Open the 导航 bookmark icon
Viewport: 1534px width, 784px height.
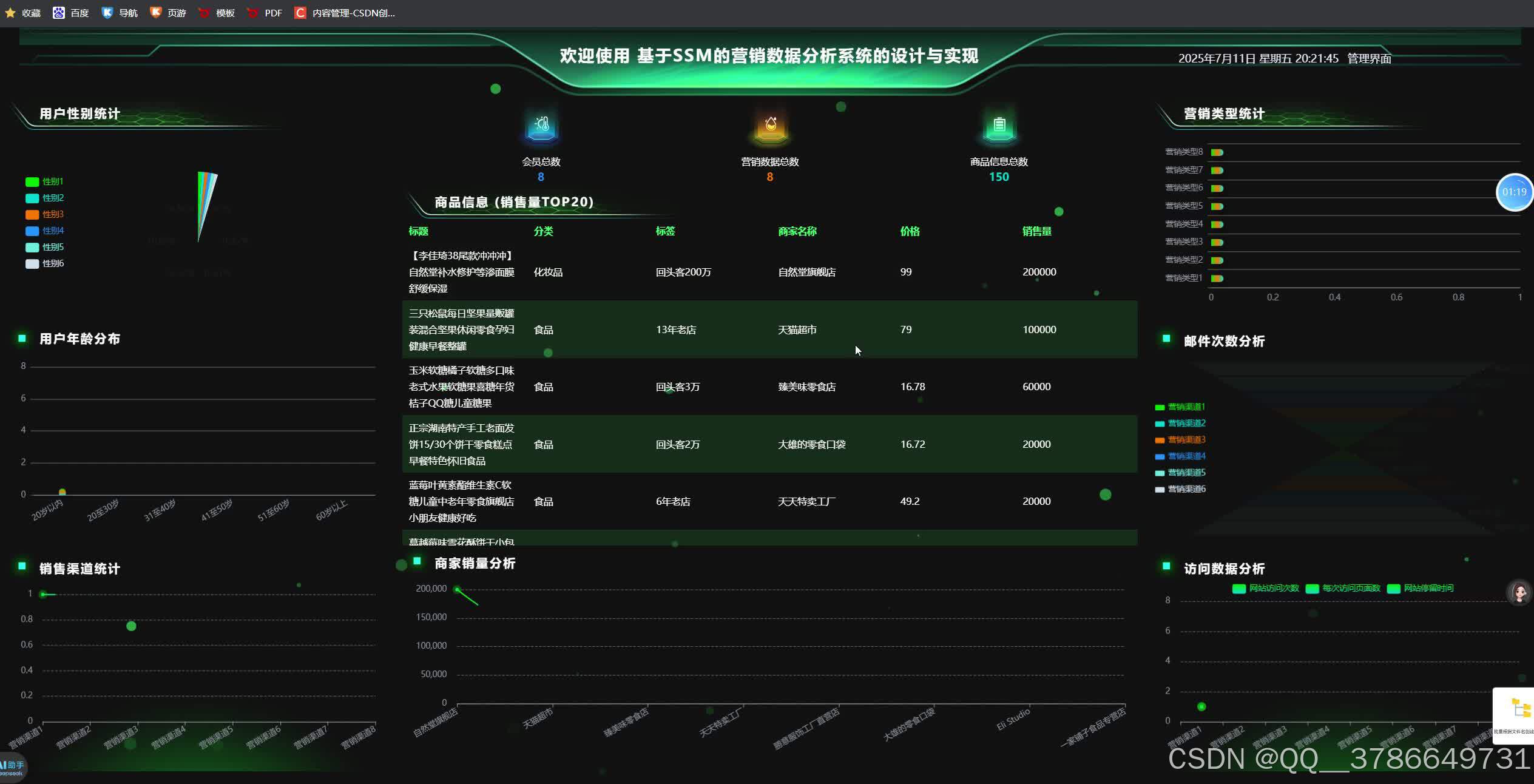(x=107, y=13)
